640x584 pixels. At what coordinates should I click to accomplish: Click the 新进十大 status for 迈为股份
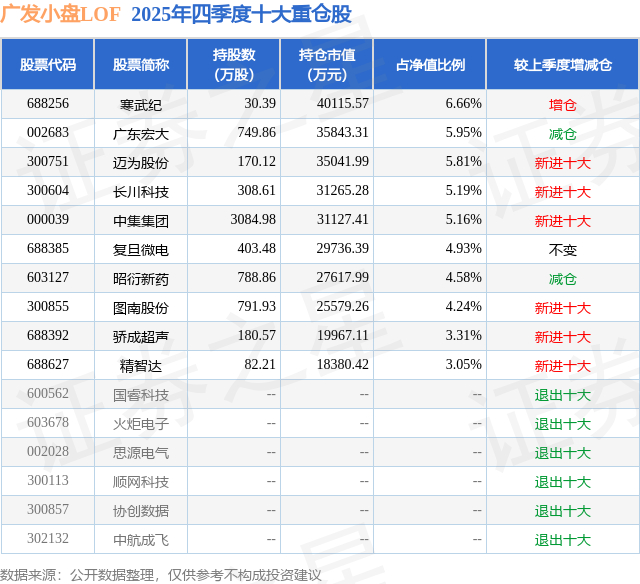pyautogui.click(x=563, y=163)
